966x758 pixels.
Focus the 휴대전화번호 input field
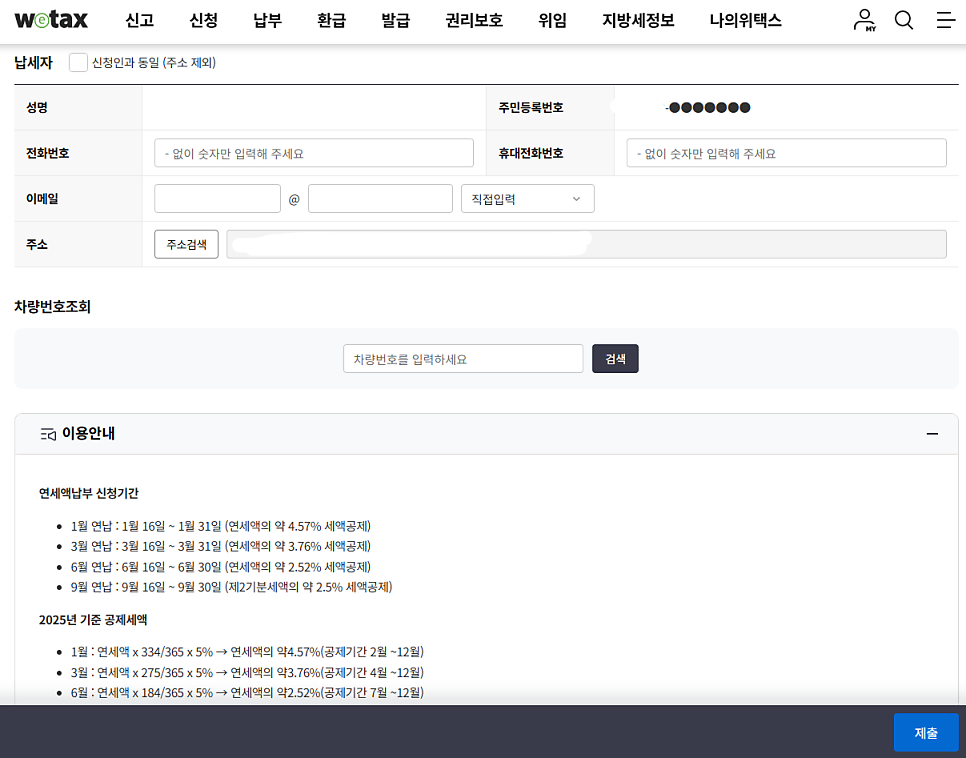[x=786, y=153]
